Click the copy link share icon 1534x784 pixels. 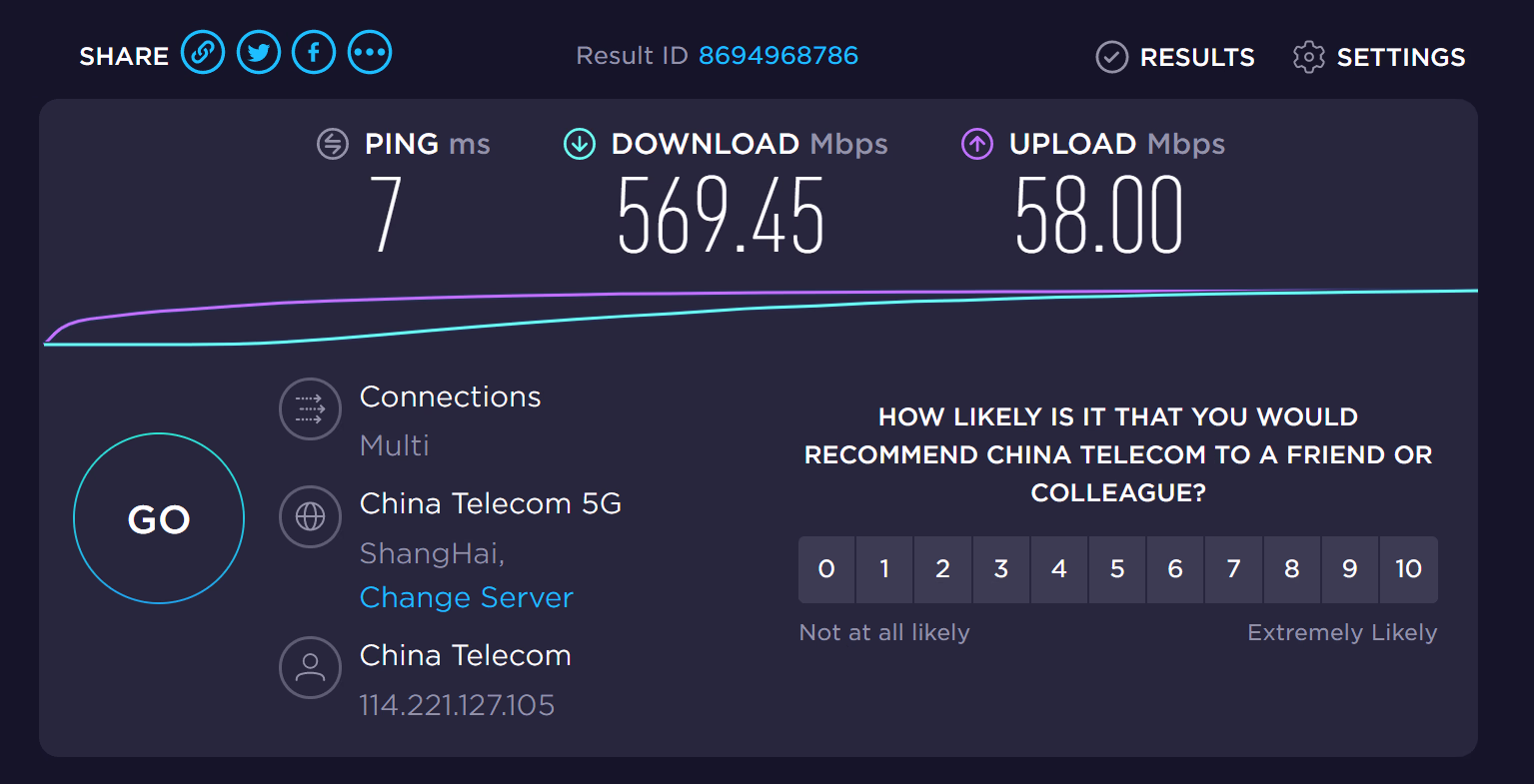tap(203, 53)
